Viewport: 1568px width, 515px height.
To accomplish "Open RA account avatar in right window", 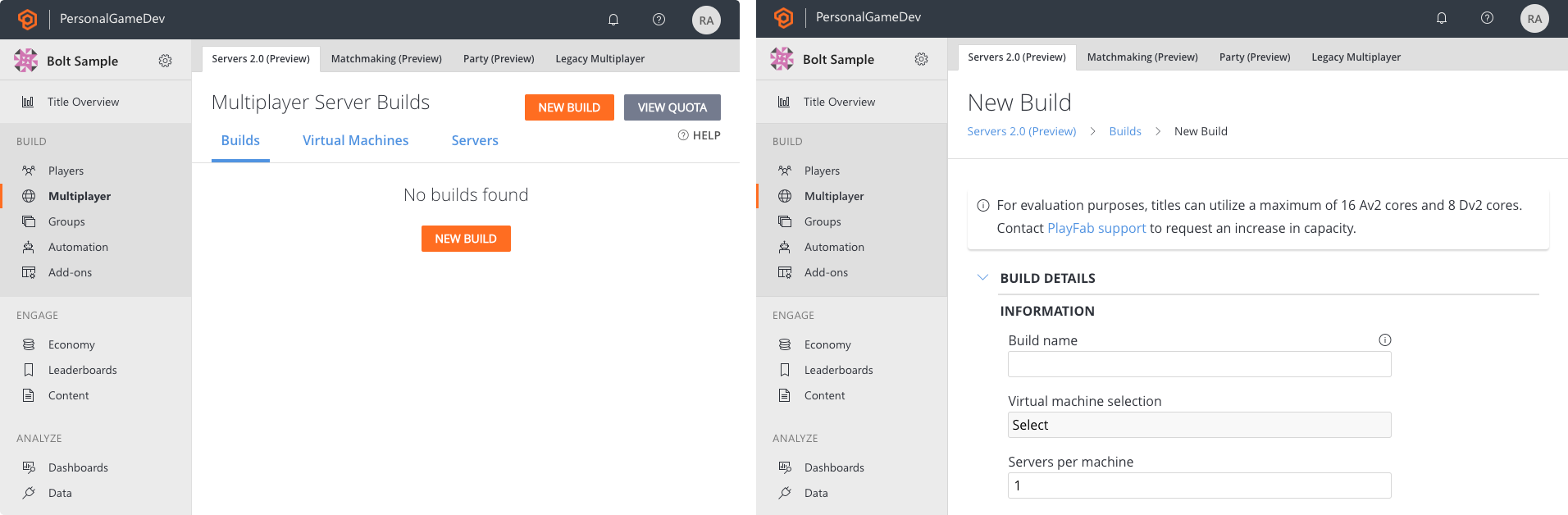I will point(1534,19).
